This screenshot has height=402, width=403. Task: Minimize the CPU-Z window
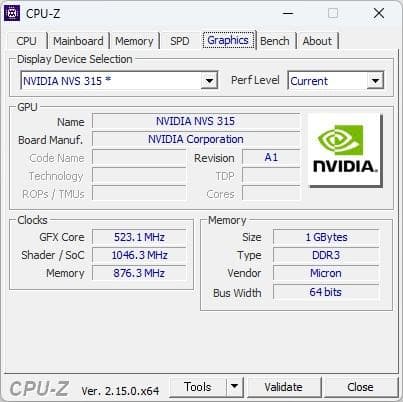pyautogui.click(x=288, y=14)
